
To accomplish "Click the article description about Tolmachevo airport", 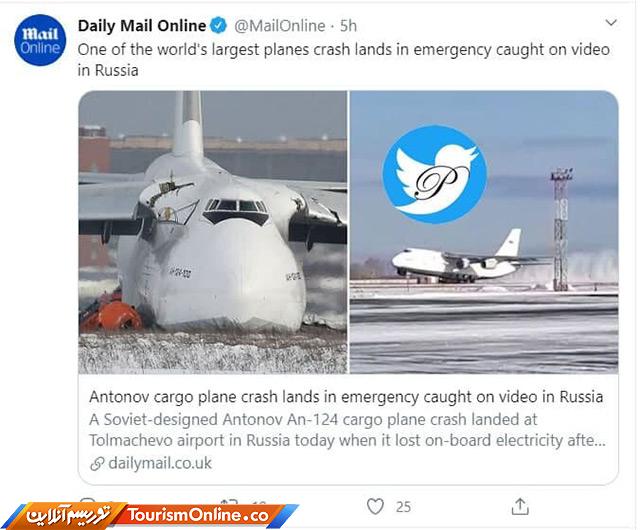I will (x=347, y=430).
